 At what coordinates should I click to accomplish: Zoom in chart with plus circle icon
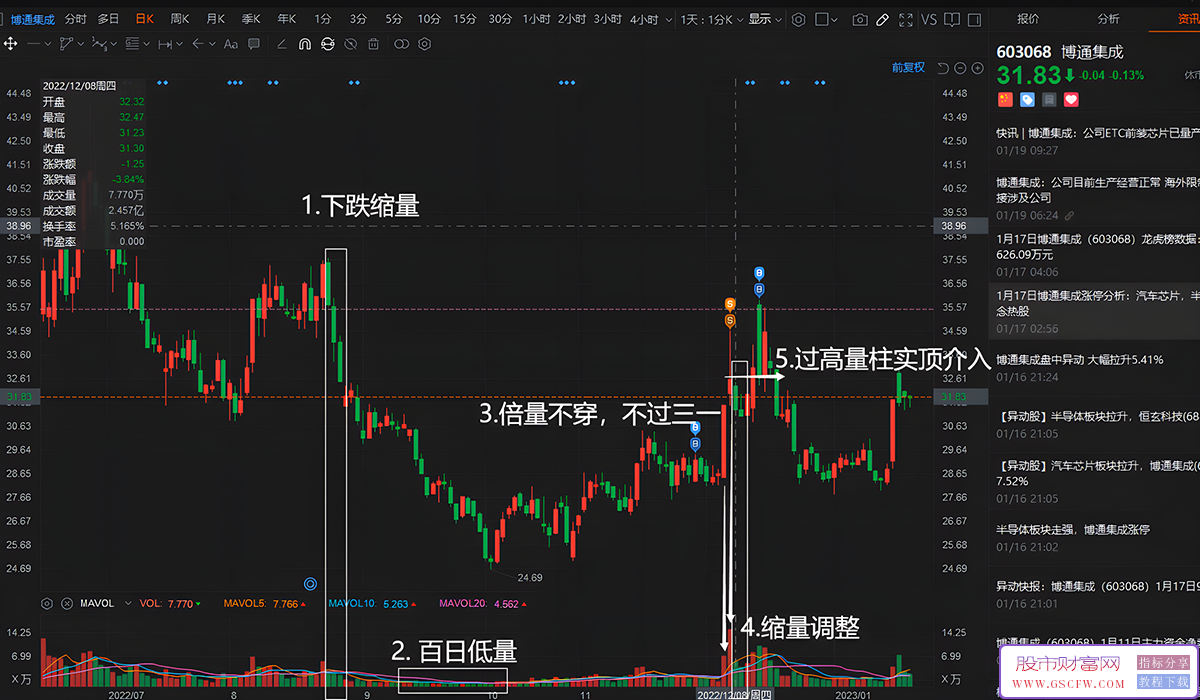(977, 68)
